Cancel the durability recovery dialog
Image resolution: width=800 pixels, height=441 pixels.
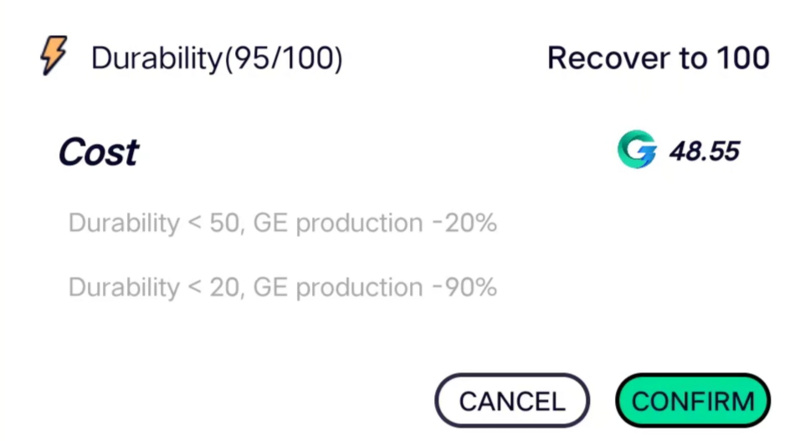tap(512, 401)
